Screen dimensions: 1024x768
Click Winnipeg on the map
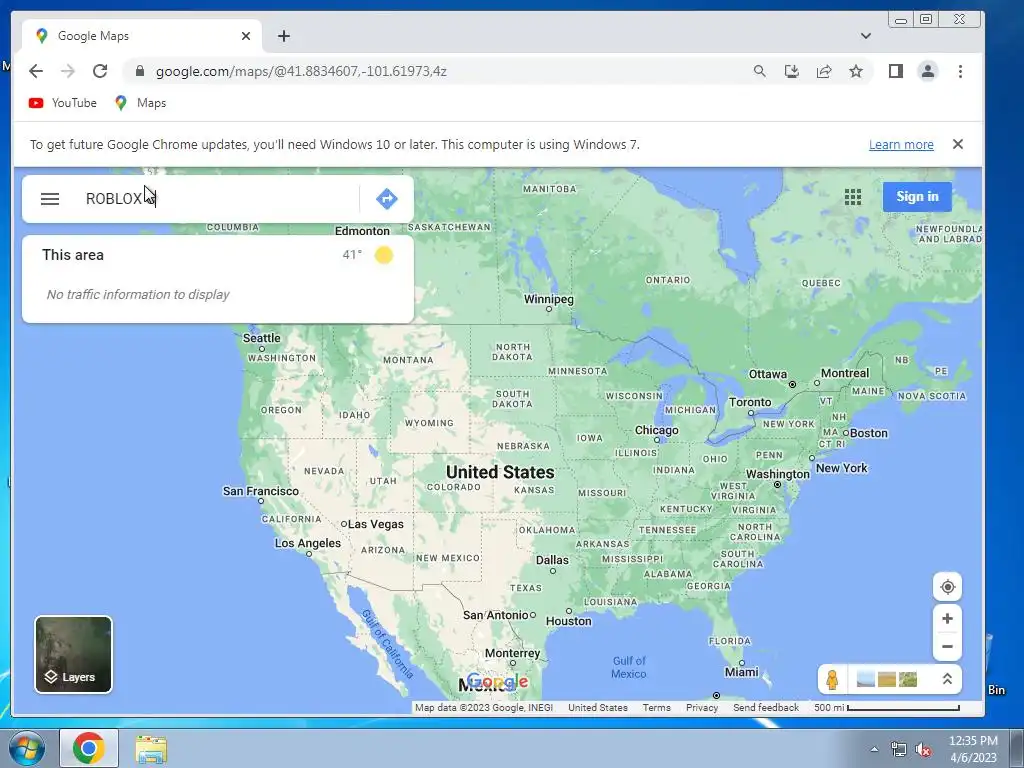(x=549, y=299)
